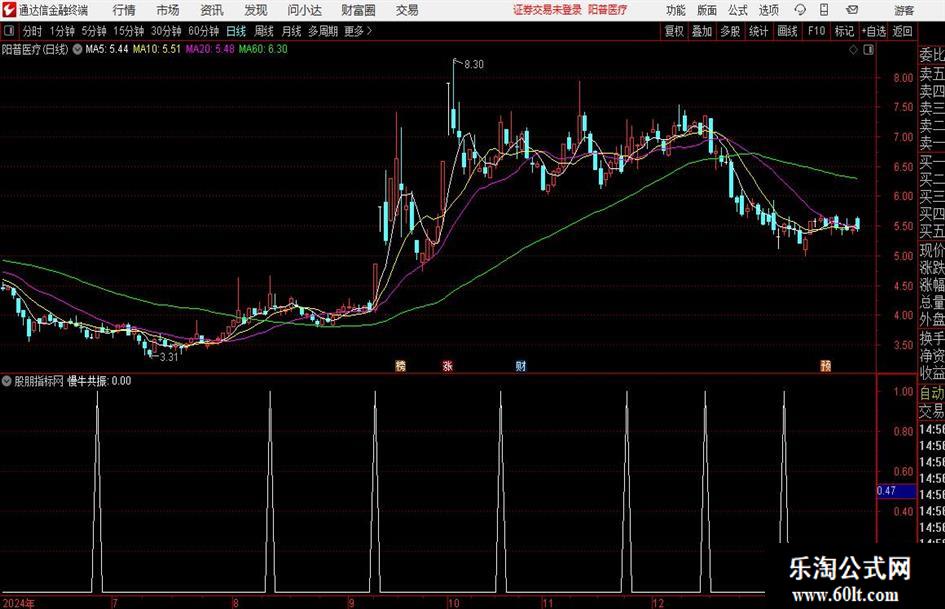The width and height of the screenshot is (945, 609).
Task: Select the 自动 label in right panel
Action: point(931,393)
